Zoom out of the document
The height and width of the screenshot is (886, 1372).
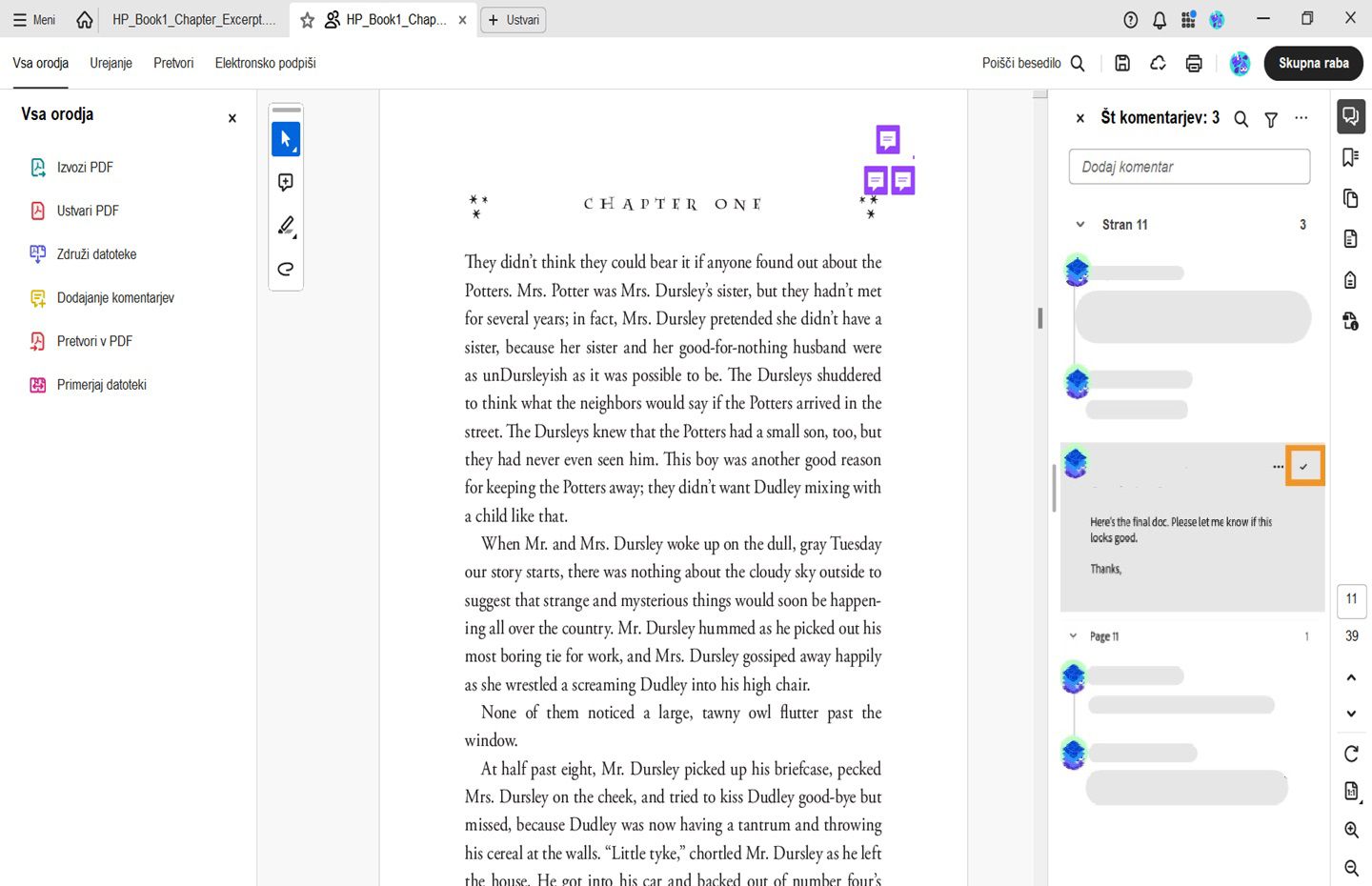pos(1351,868)
